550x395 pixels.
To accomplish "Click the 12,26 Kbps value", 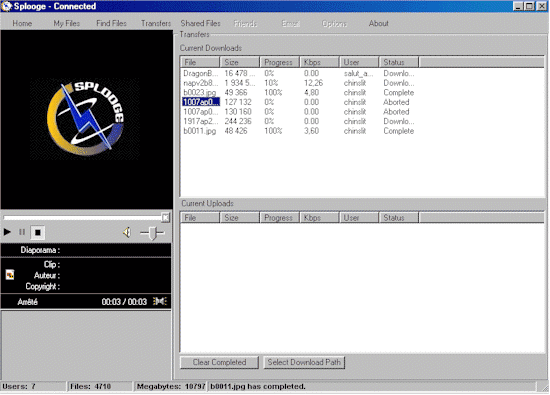I will (313, 83).
